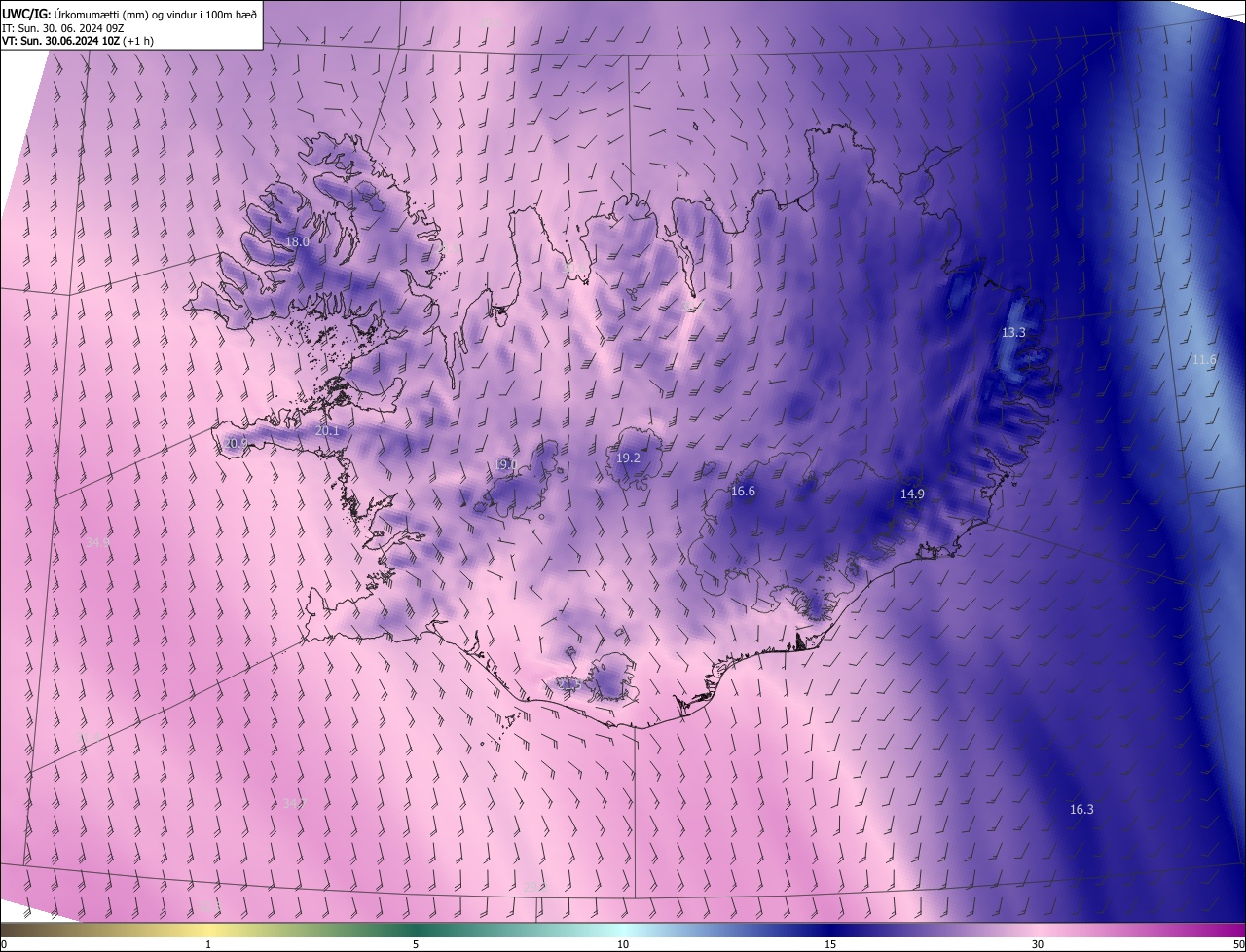This screenshot has height=952, width=1246.
Task: Click the 19.0 value on the map
Action: pyautogui.click(x=505, y=465)
